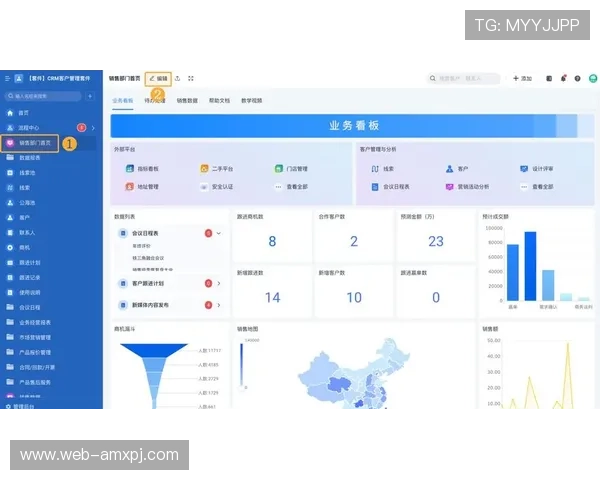Open the help question mark icon
The image size is (600, 480).
point(577,78)
